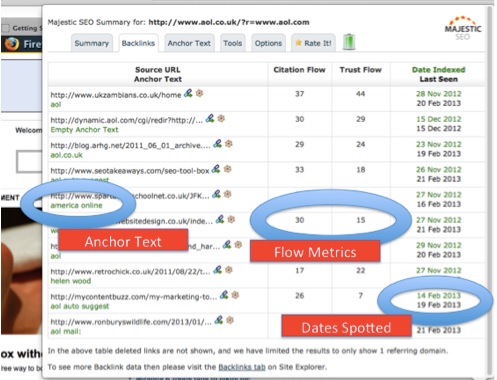497x380 pixels.
Task: Click gear icon beside seotakeaways.com URL
Action: pyautogui.click(x=227, y=169)
